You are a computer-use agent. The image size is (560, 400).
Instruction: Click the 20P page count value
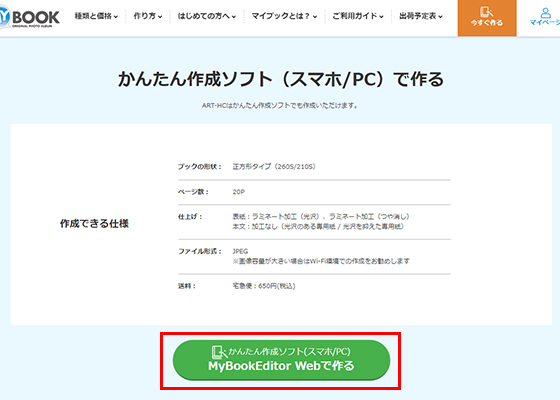tap(239, 192)
